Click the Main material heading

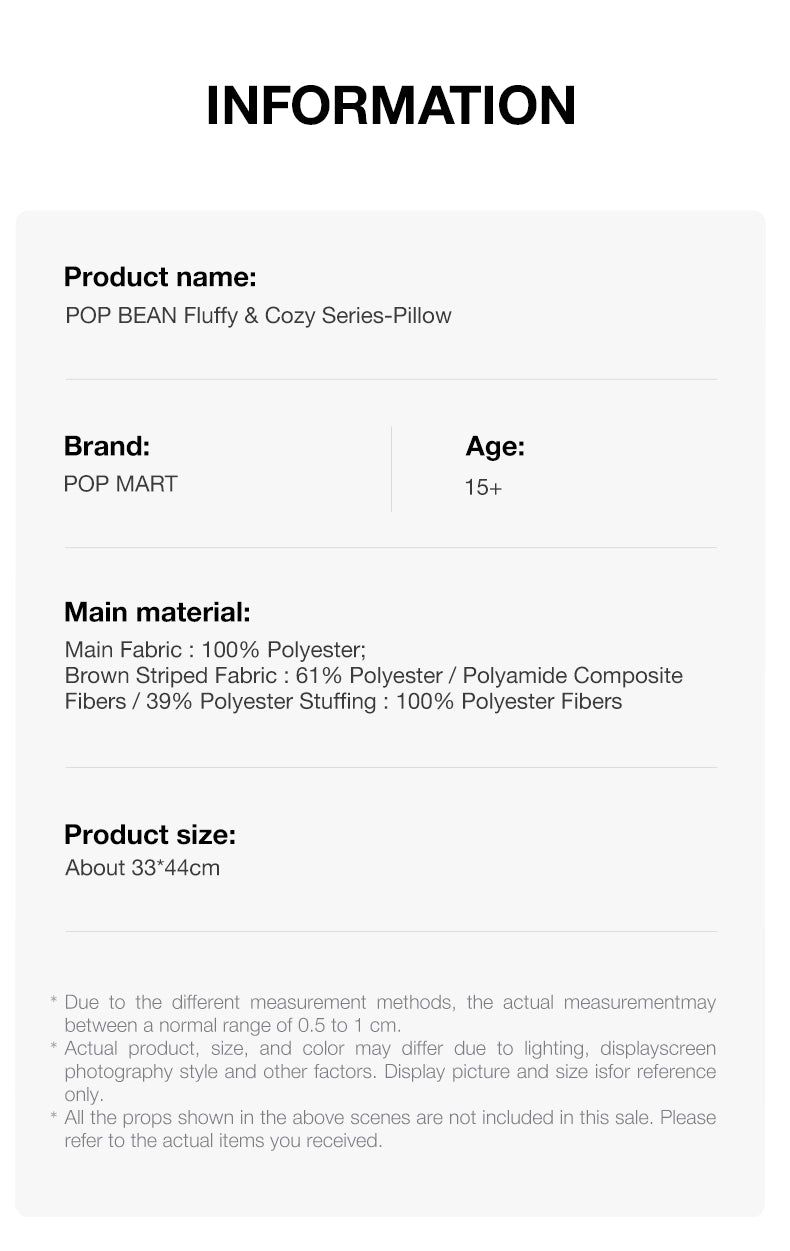pos(157,612)
